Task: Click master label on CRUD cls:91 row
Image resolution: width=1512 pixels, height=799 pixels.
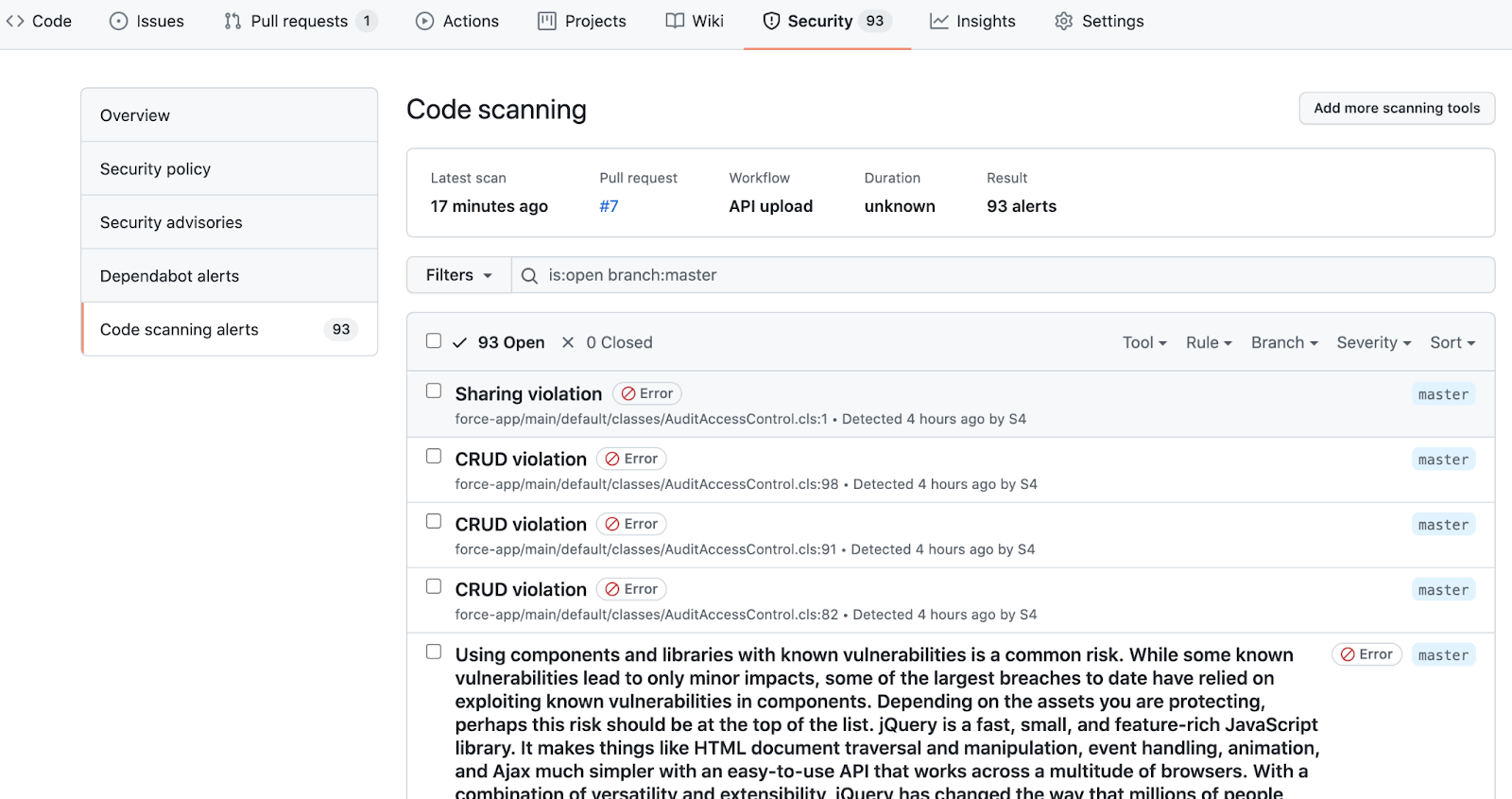Action: (1443, 525)
